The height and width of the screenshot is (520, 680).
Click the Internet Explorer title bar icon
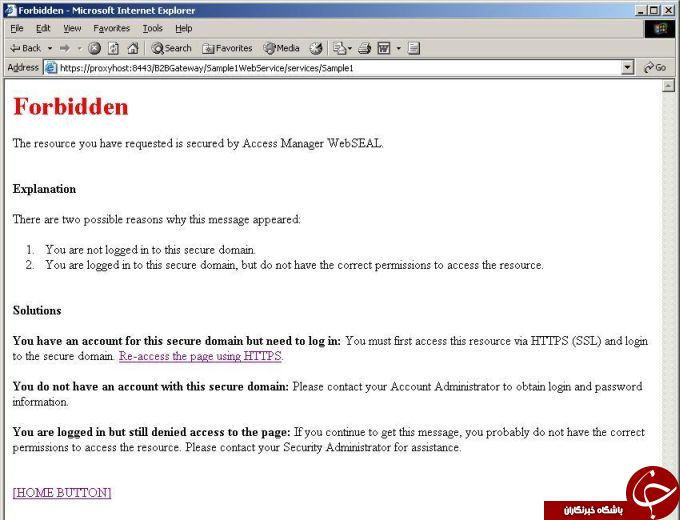pos(10,10)
